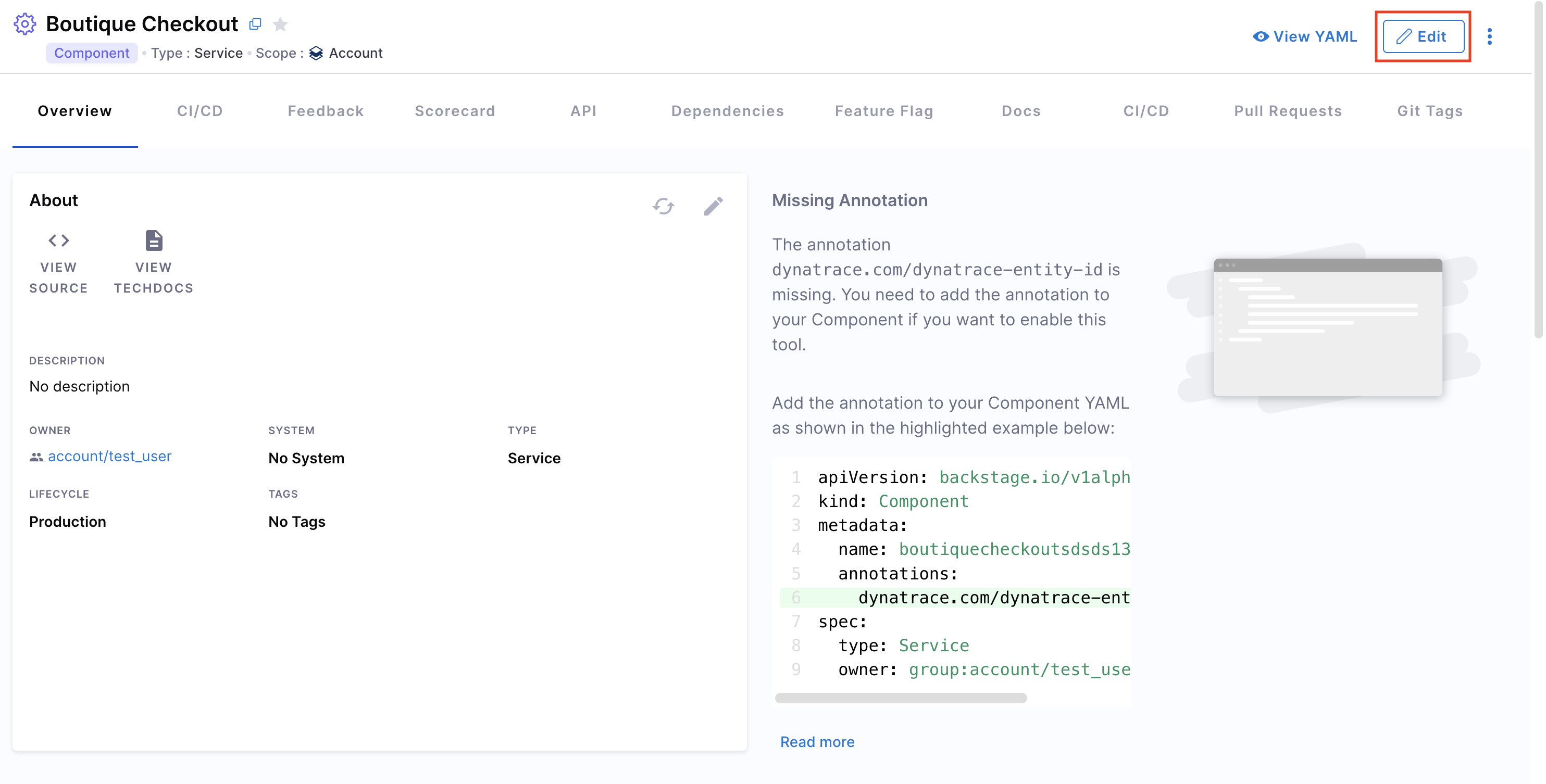
Task: Open the three-dot more options menu
Action: point(1490,36)
